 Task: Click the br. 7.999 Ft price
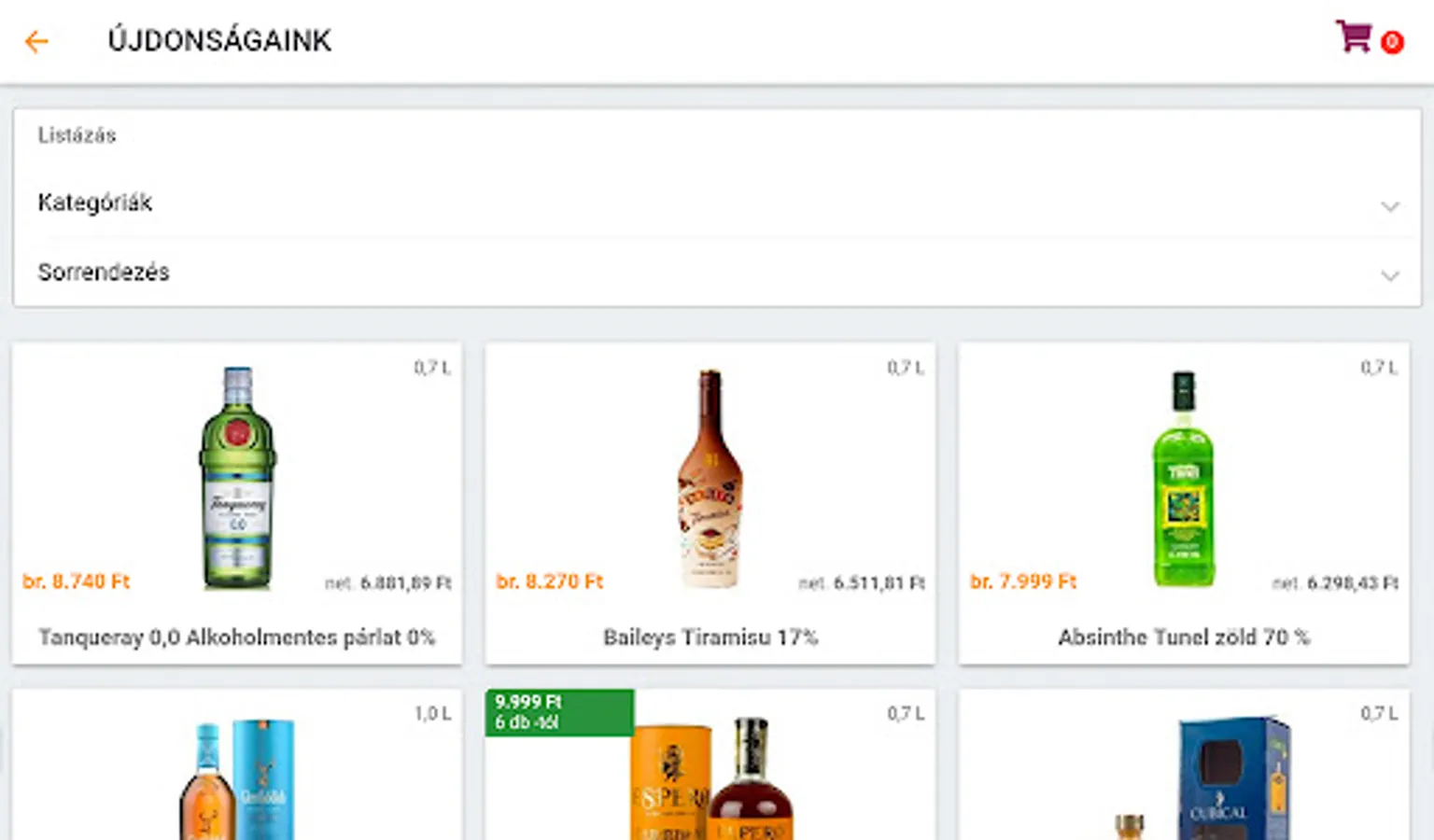[x=1023, y=581]
